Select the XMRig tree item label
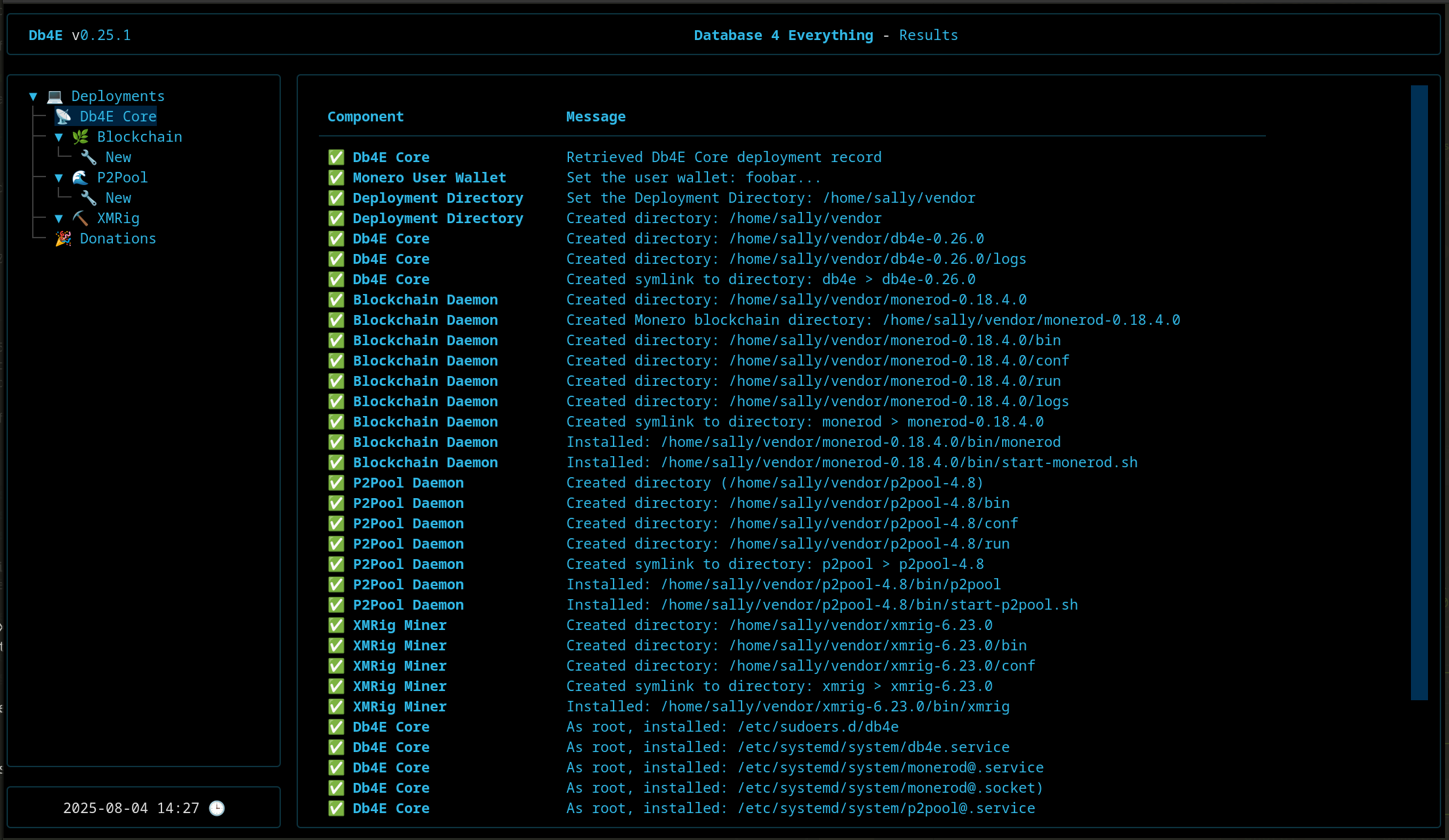The width and height of the screenshot is (1449, 840). (x=118, y=219)
